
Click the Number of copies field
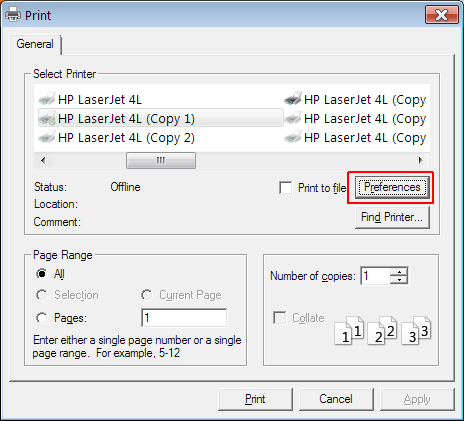click(x=375, y=276)
